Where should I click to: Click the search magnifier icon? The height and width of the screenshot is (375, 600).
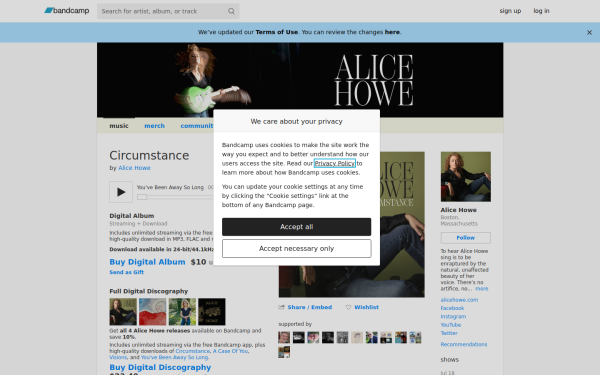pyautogui.click(x=231, y=11)
